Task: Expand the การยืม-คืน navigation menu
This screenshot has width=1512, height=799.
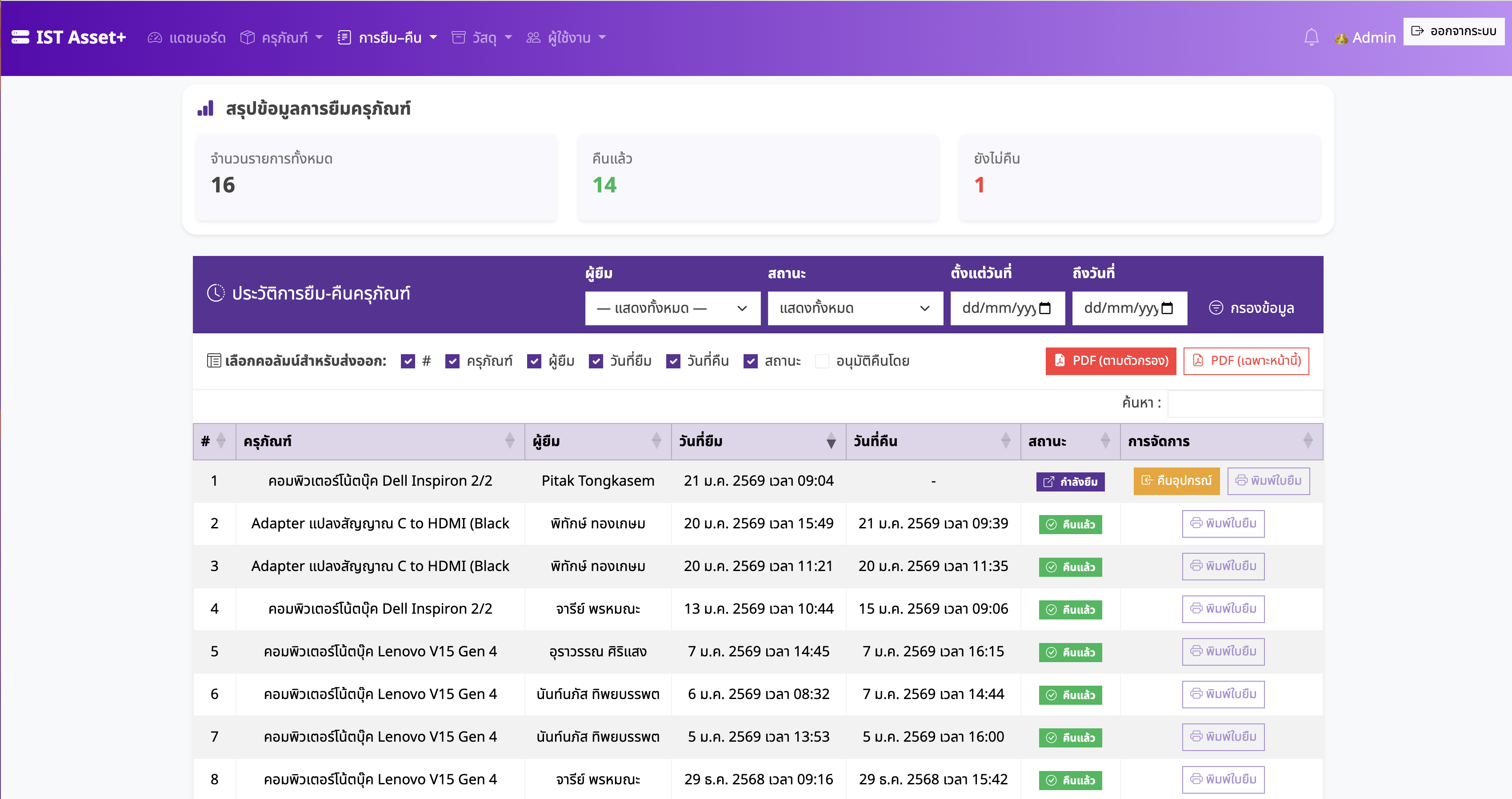Action: [x=388, y=37]
